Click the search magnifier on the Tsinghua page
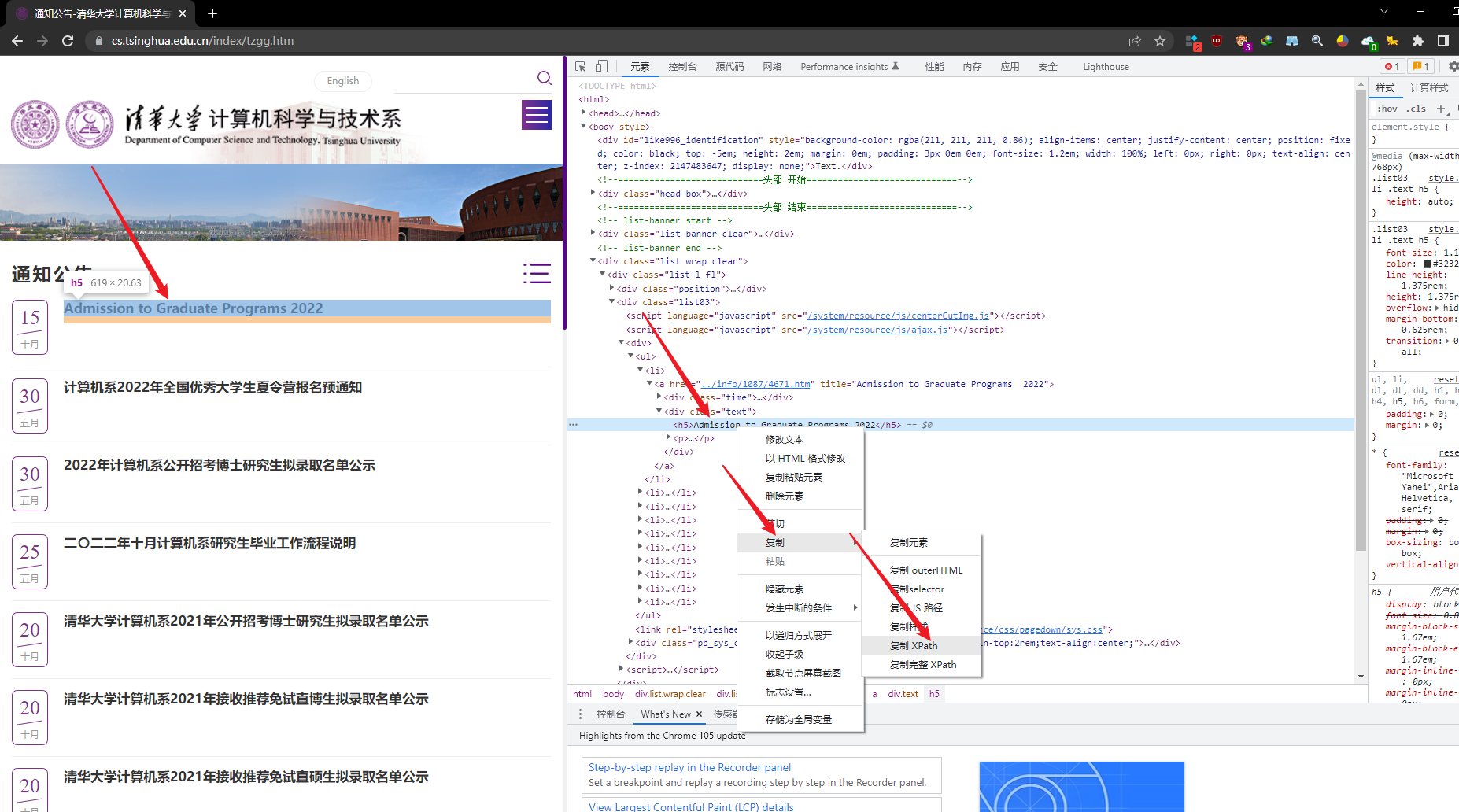1459x812 pixels. pos(544,78)
